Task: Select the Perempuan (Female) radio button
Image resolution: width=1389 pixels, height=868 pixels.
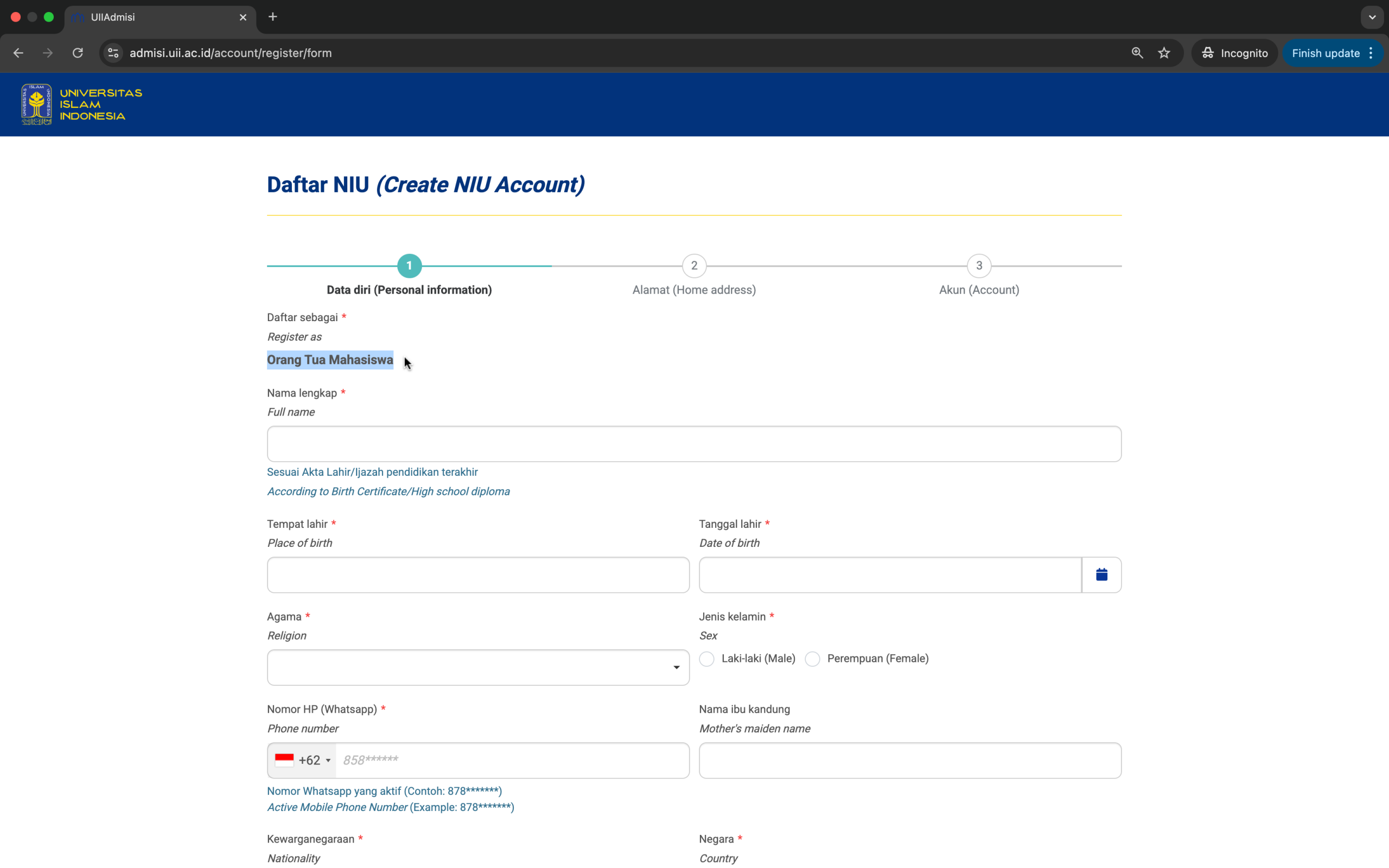Action: 812,659
